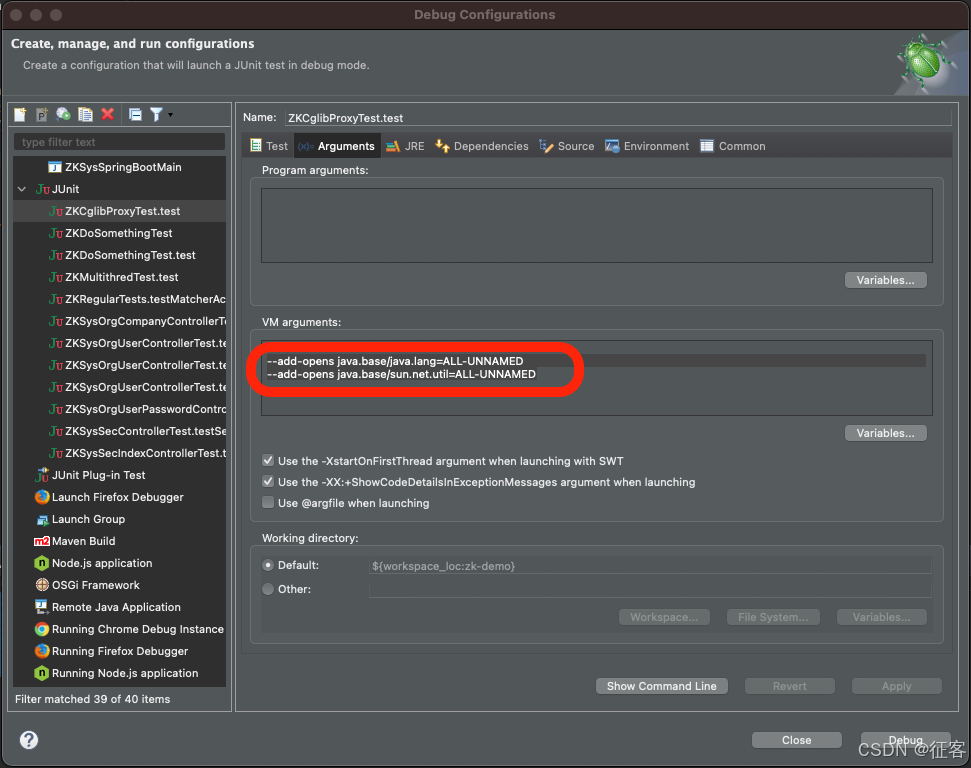Image resolution: width=971 pixels, height=768 pixels.
Task: Click the JUnit category icon
Action: pyautogui.click(x=42, y=189)
